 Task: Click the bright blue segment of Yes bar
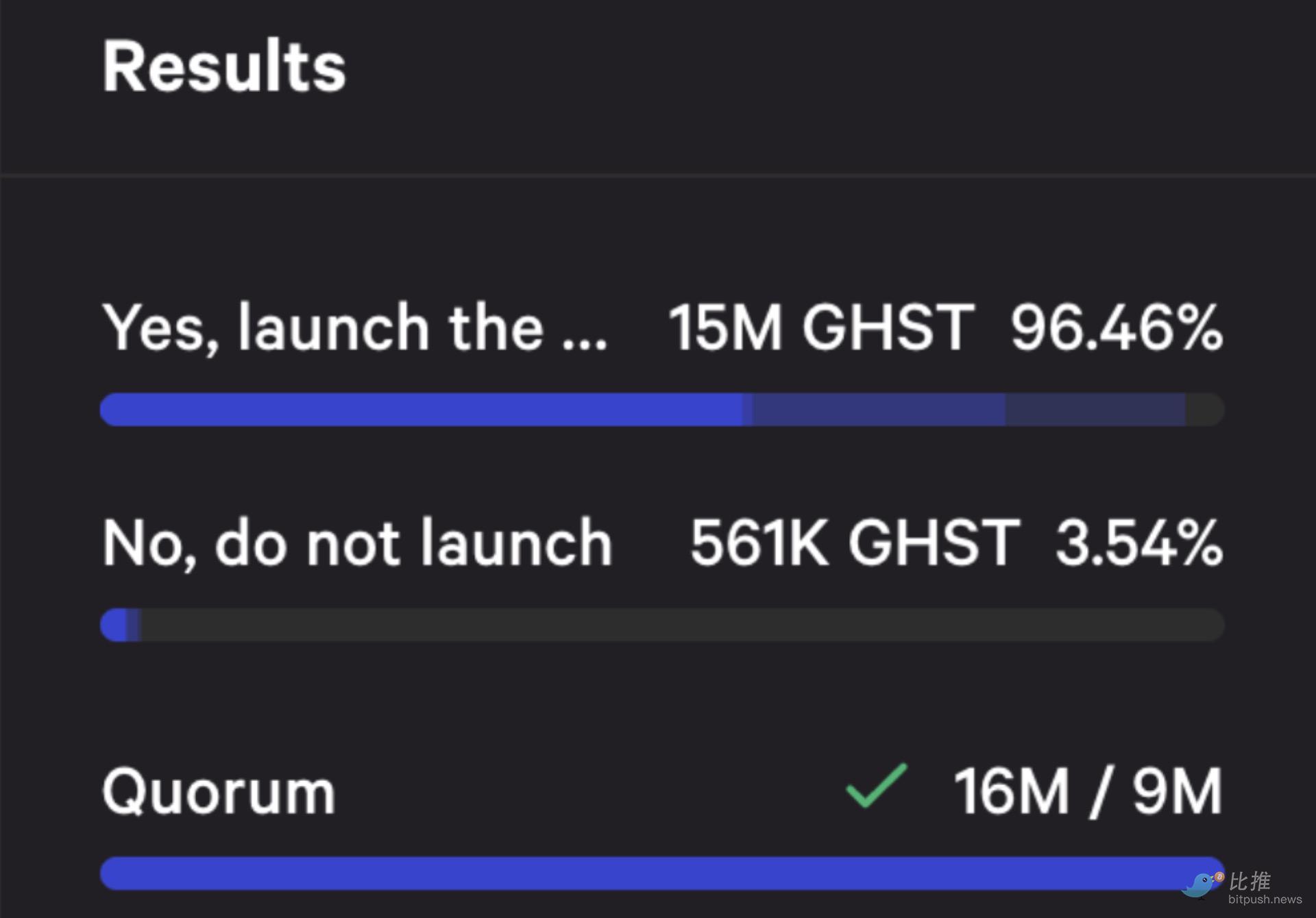422,410
